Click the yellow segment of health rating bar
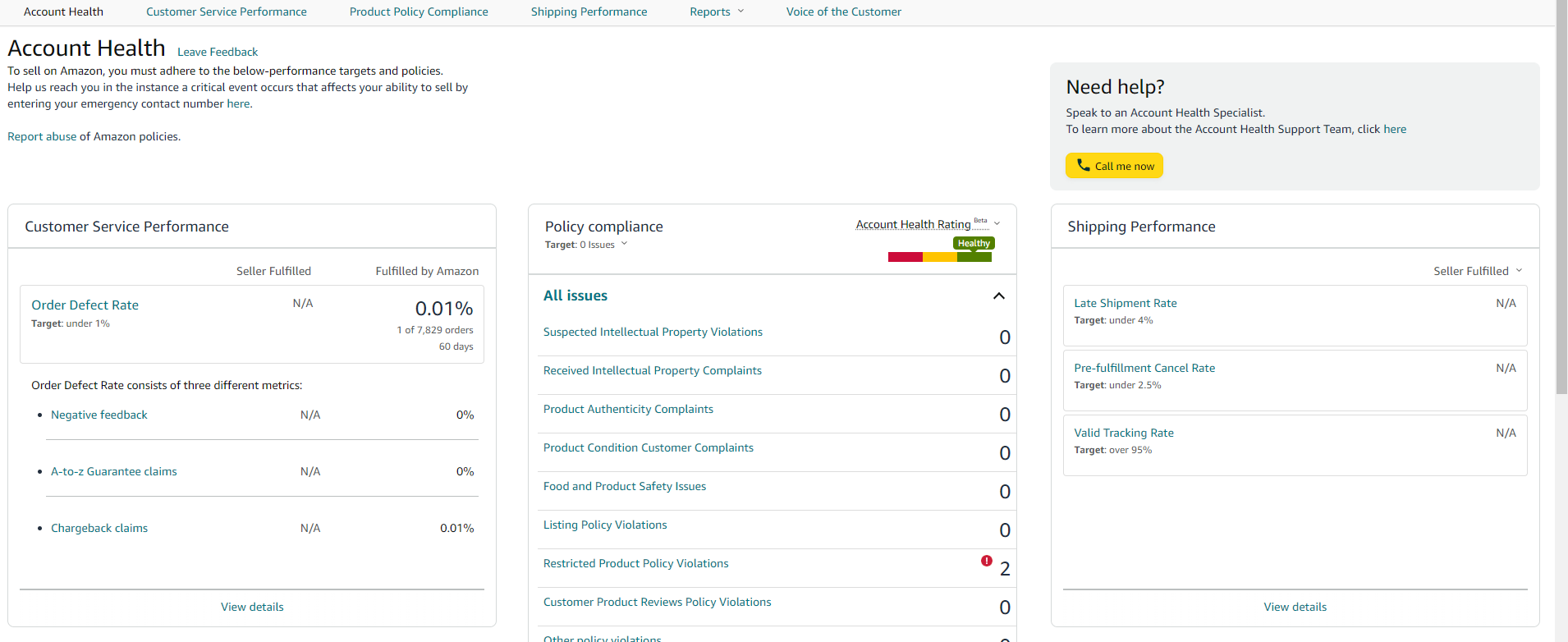 click(x=940, y=257)
